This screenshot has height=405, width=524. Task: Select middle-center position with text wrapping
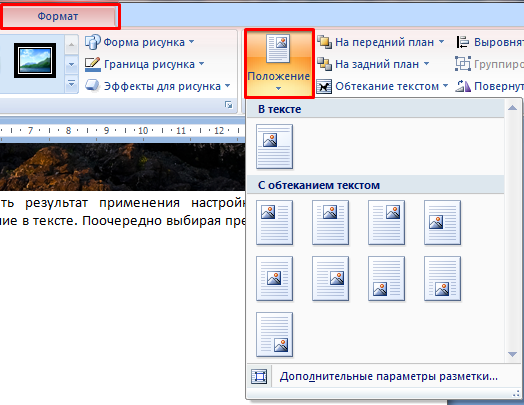tap(274, 279)
